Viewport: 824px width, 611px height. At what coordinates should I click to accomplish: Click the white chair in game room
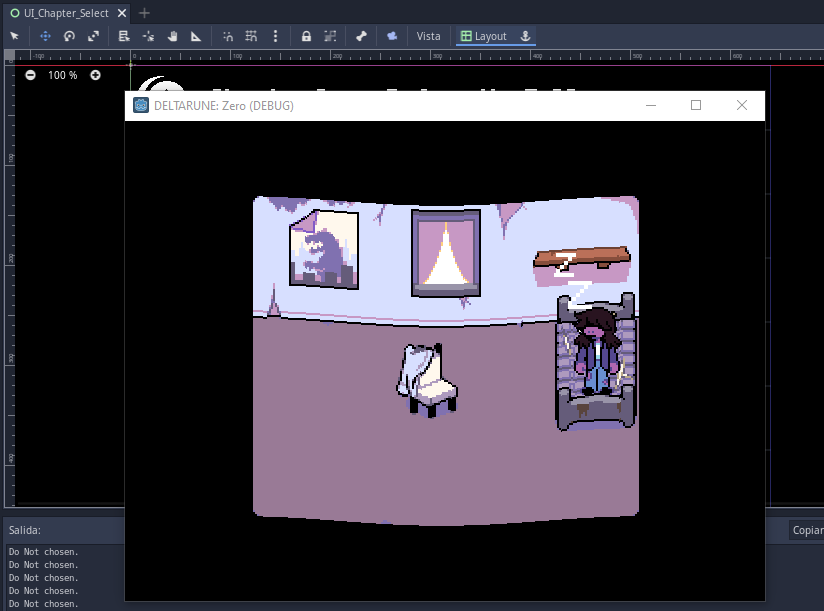[427, 380]
